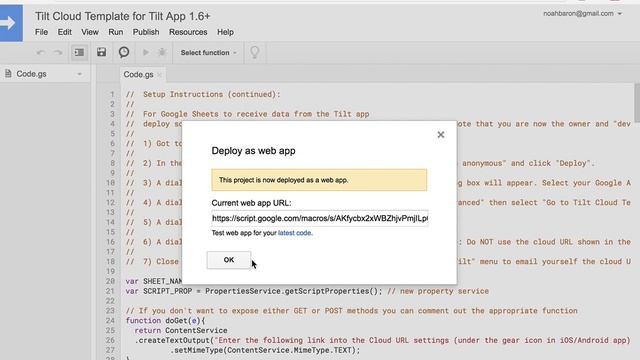The height and width of the screenshot is (360, 640).
Task: Select the Code.gs editor tab
Action: pyautogui.click(x=138, y=74)
